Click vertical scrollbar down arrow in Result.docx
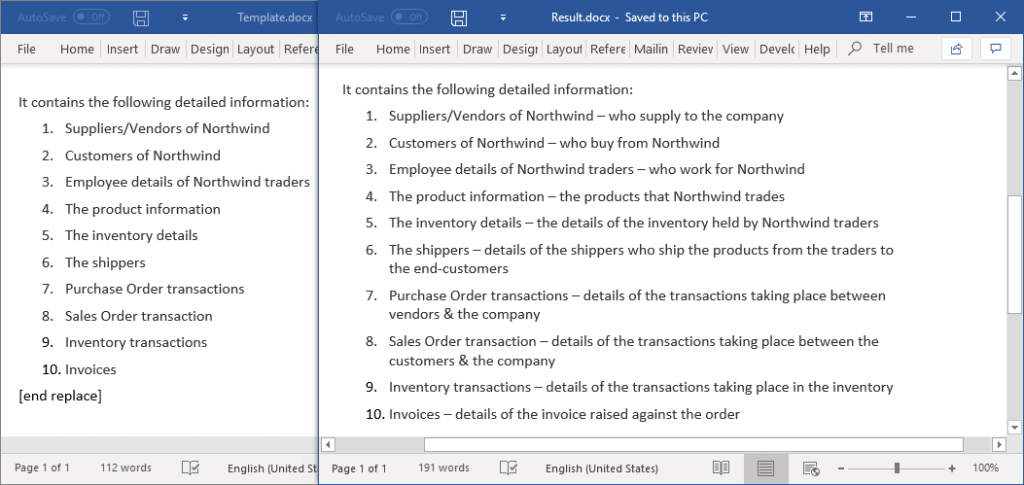 [x=1014, y=428]
